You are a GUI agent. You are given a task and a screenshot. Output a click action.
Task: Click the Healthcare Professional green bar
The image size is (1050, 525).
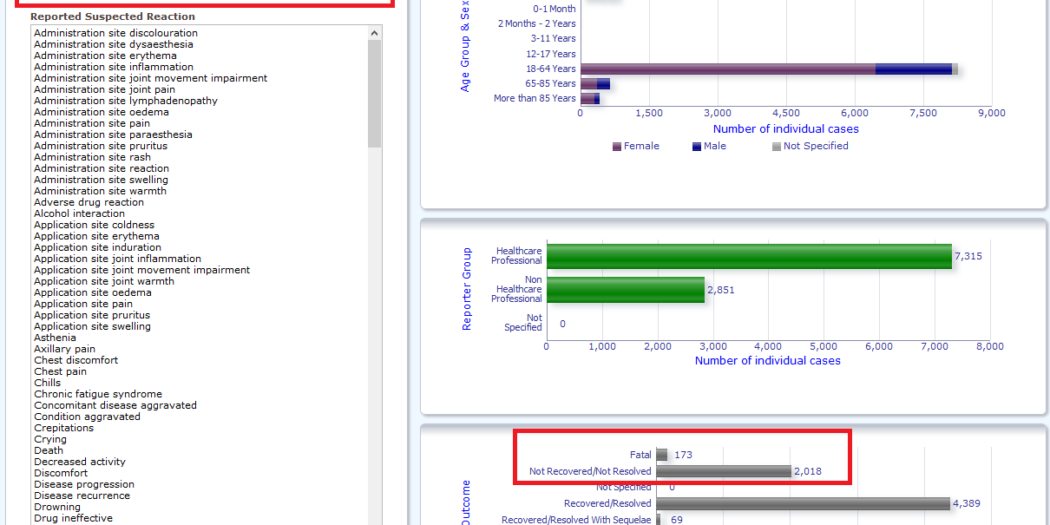click(x=748, y=257)
